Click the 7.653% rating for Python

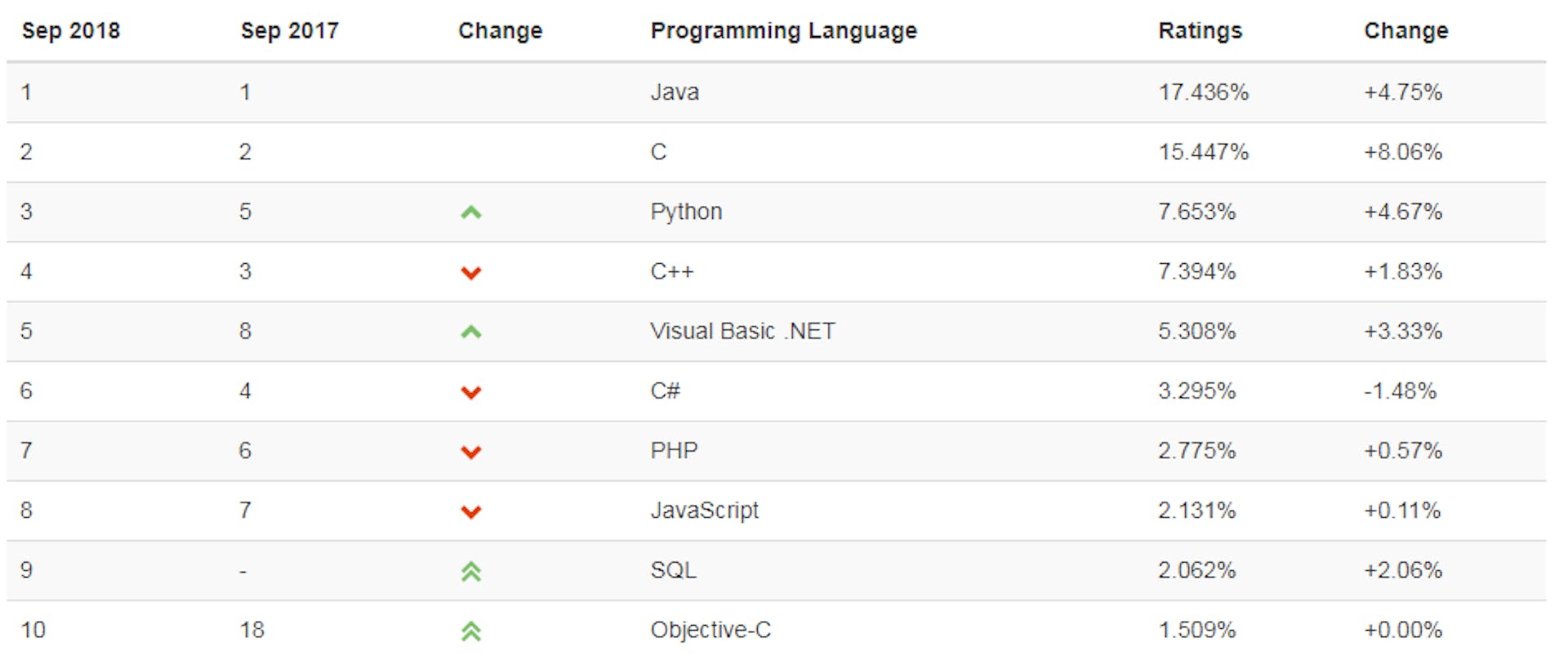(x=1196, y=212)
